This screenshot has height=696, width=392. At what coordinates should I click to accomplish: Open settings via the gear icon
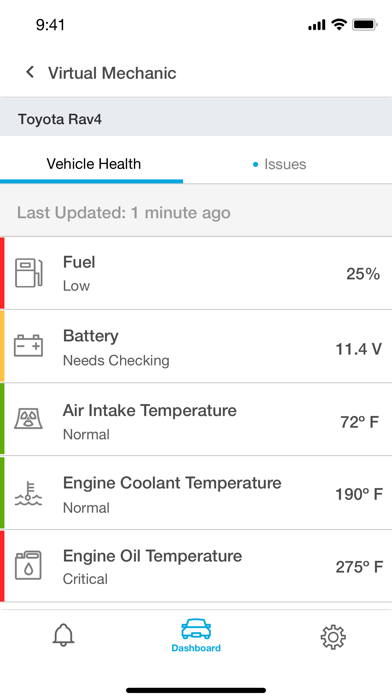(x=333, y=637)
